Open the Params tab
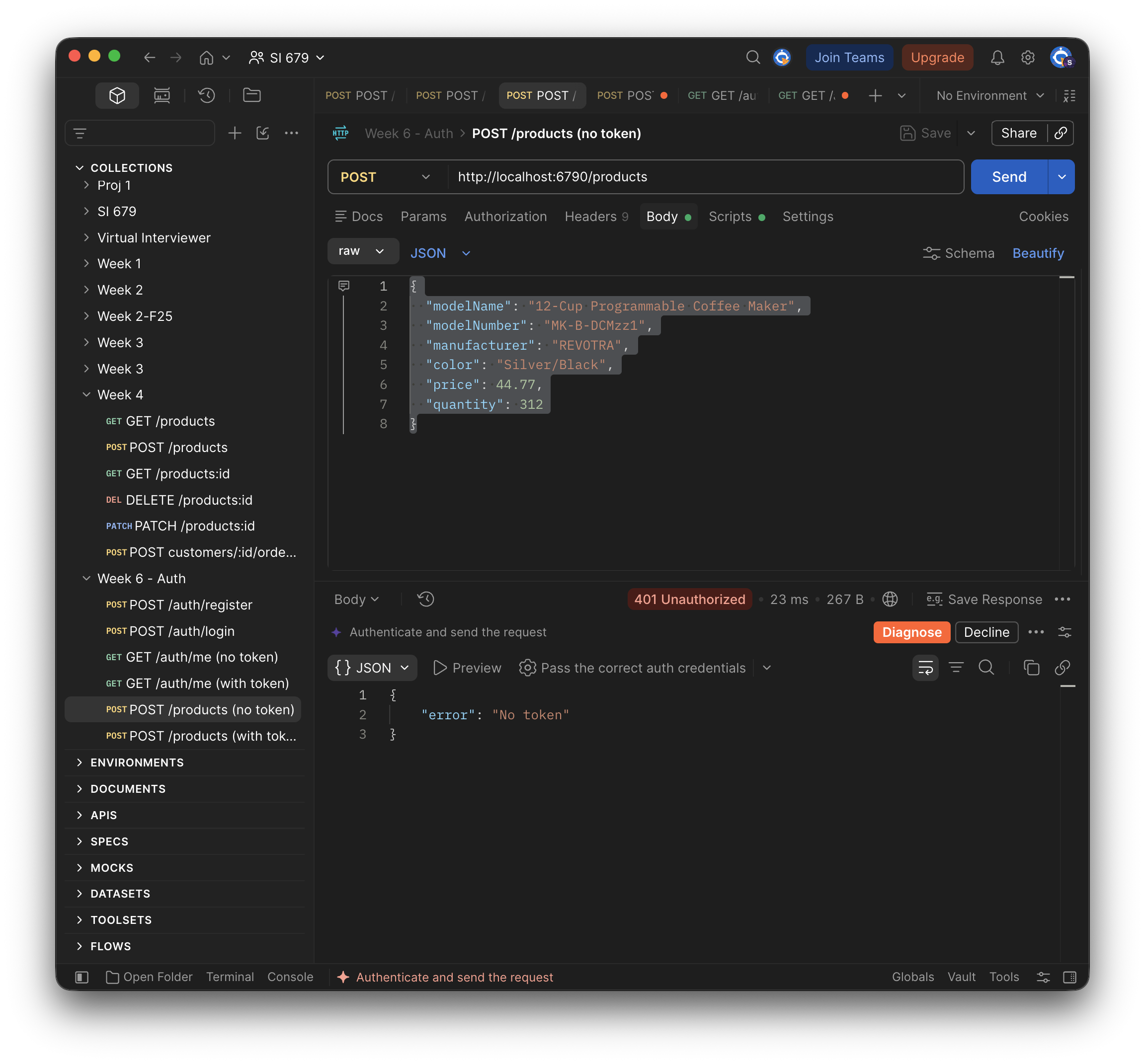Screen dimensions: 1145x1064 point(423,217)
